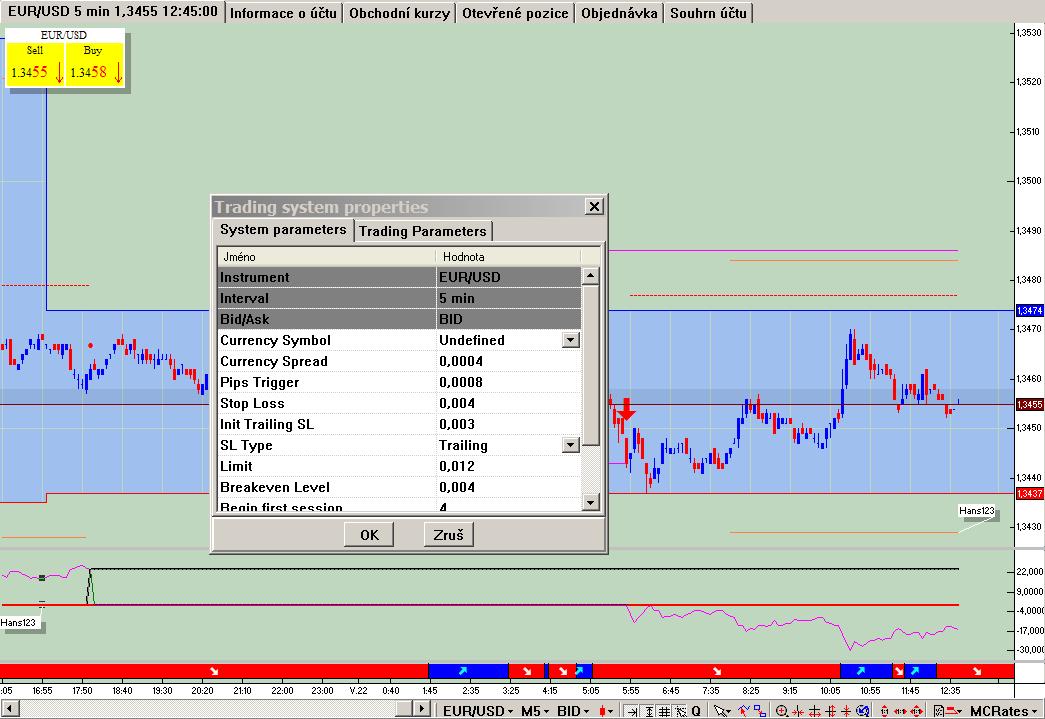Click the 1,3437 red price label
The height and width of the screenshot is (719, 1045).
click(x=1029, y=494)
